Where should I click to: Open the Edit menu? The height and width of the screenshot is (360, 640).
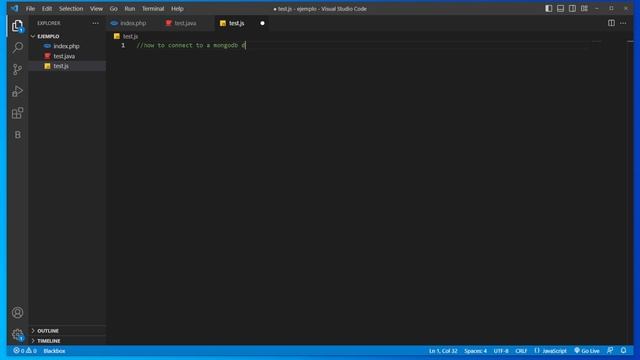coord(47,9)
